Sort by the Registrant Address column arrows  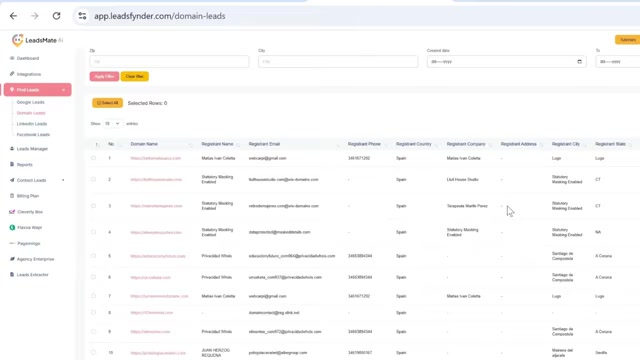coord(541,144)
